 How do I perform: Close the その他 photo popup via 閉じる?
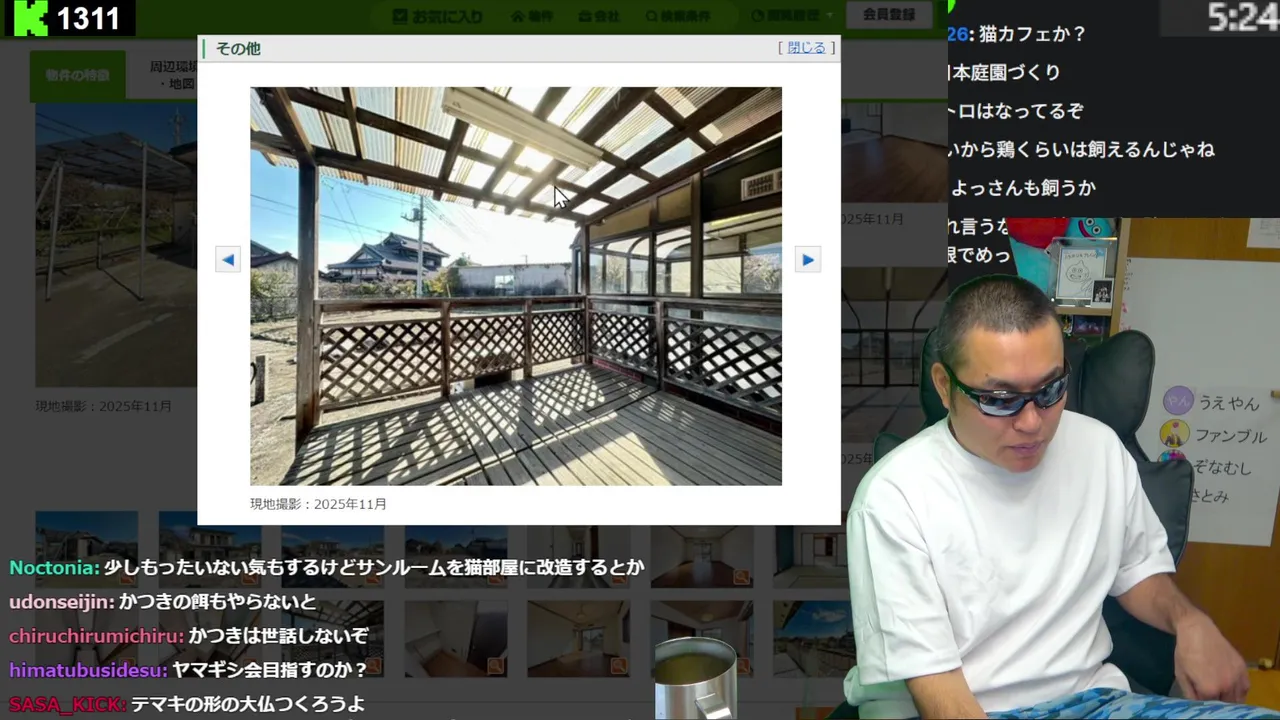[806, 47]
